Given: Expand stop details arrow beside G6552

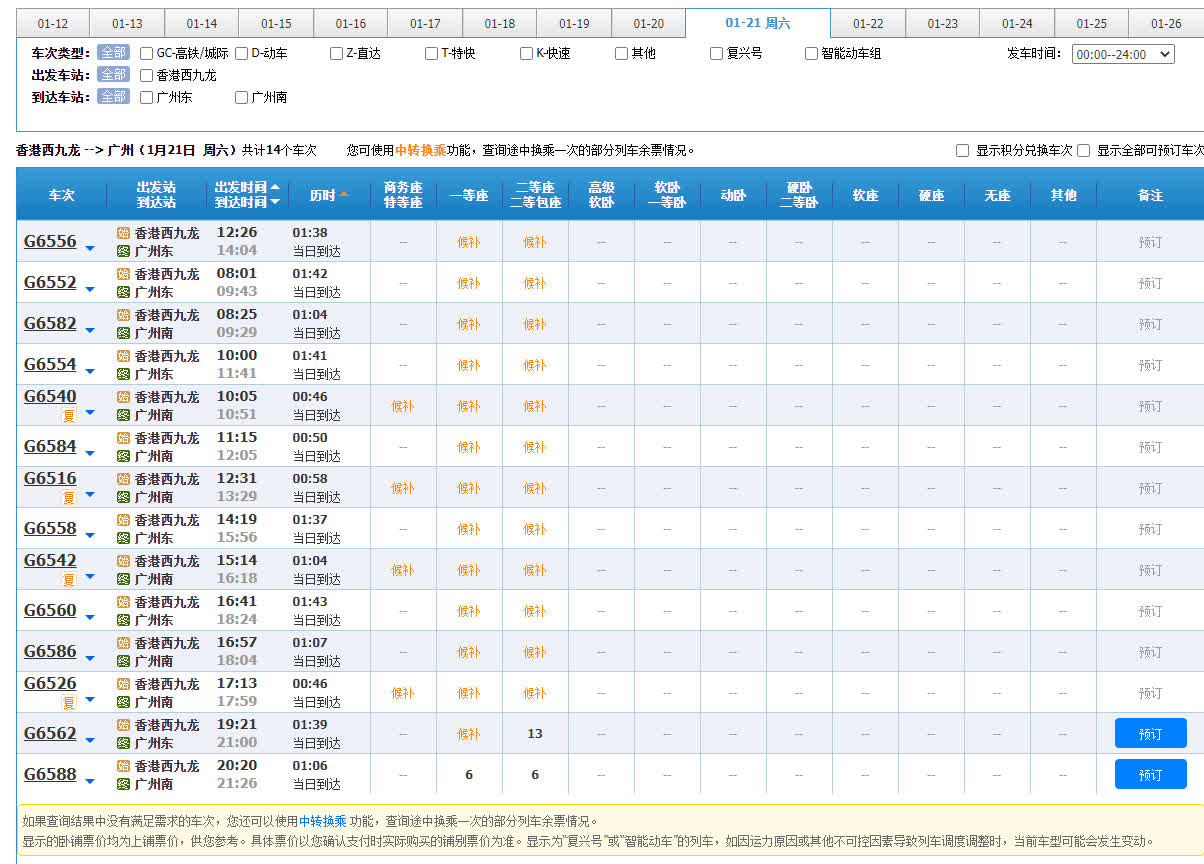Looking at the screenshot, I should [x=90, y=290].
